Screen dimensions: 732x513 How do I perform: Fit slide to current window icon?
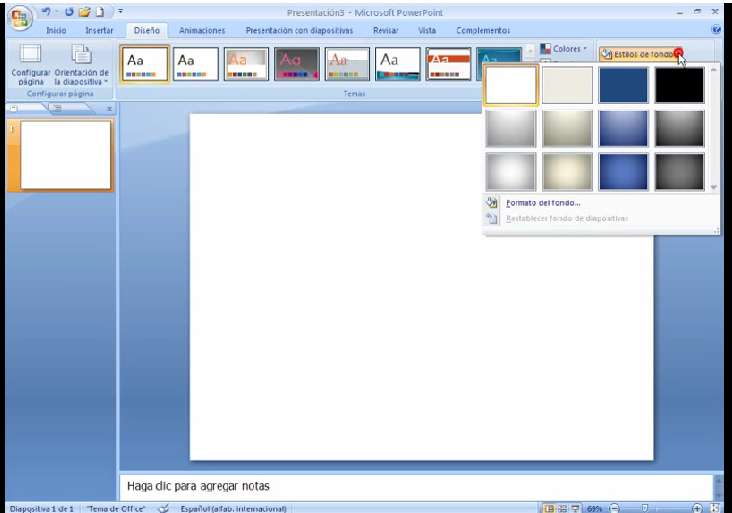tap(714, 508)
